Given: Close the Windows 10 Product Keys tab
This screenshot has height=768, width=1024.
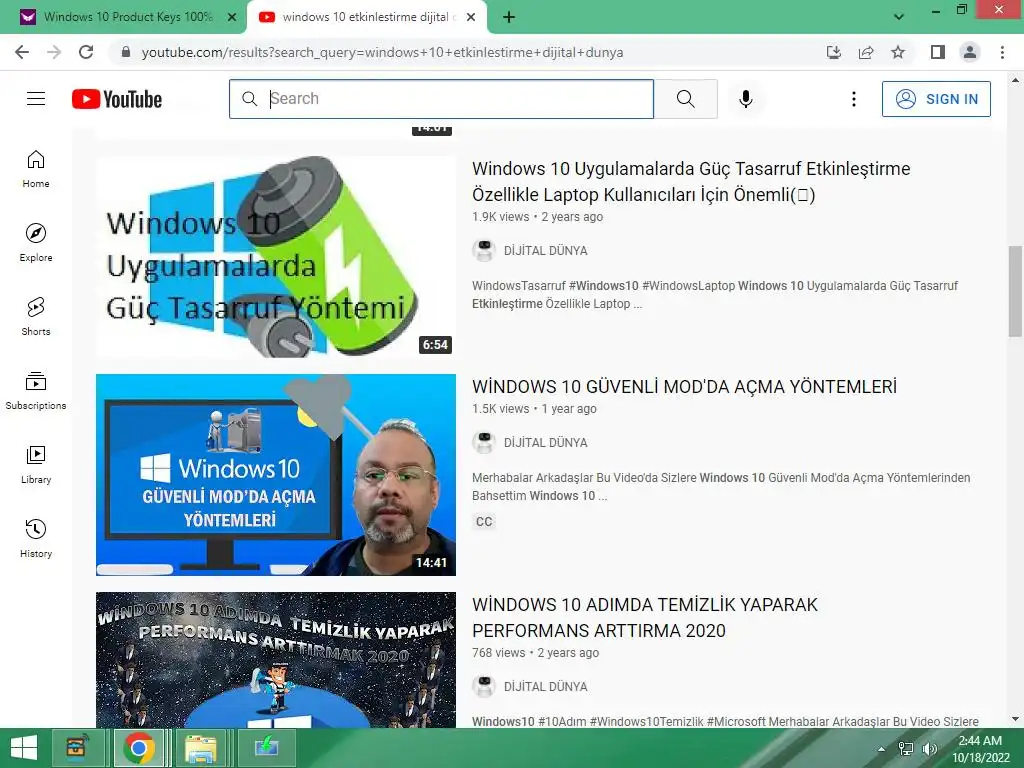Looking at the screenshot, I should (x=231, y=17).
